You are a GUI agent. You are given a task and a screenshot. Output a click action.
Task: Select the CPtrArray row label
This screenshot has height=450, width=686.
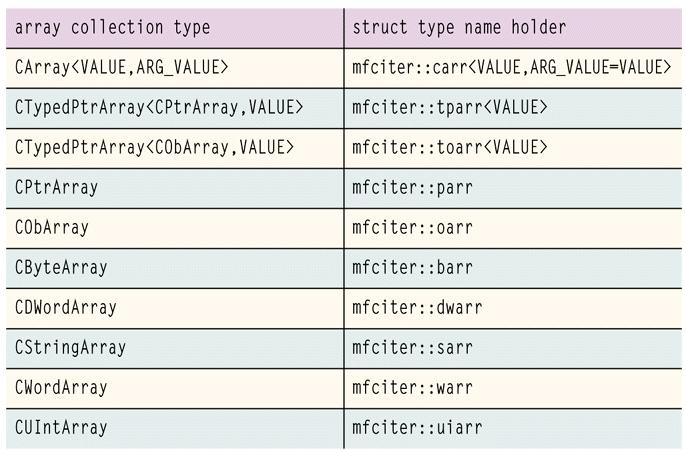point(56,187)
